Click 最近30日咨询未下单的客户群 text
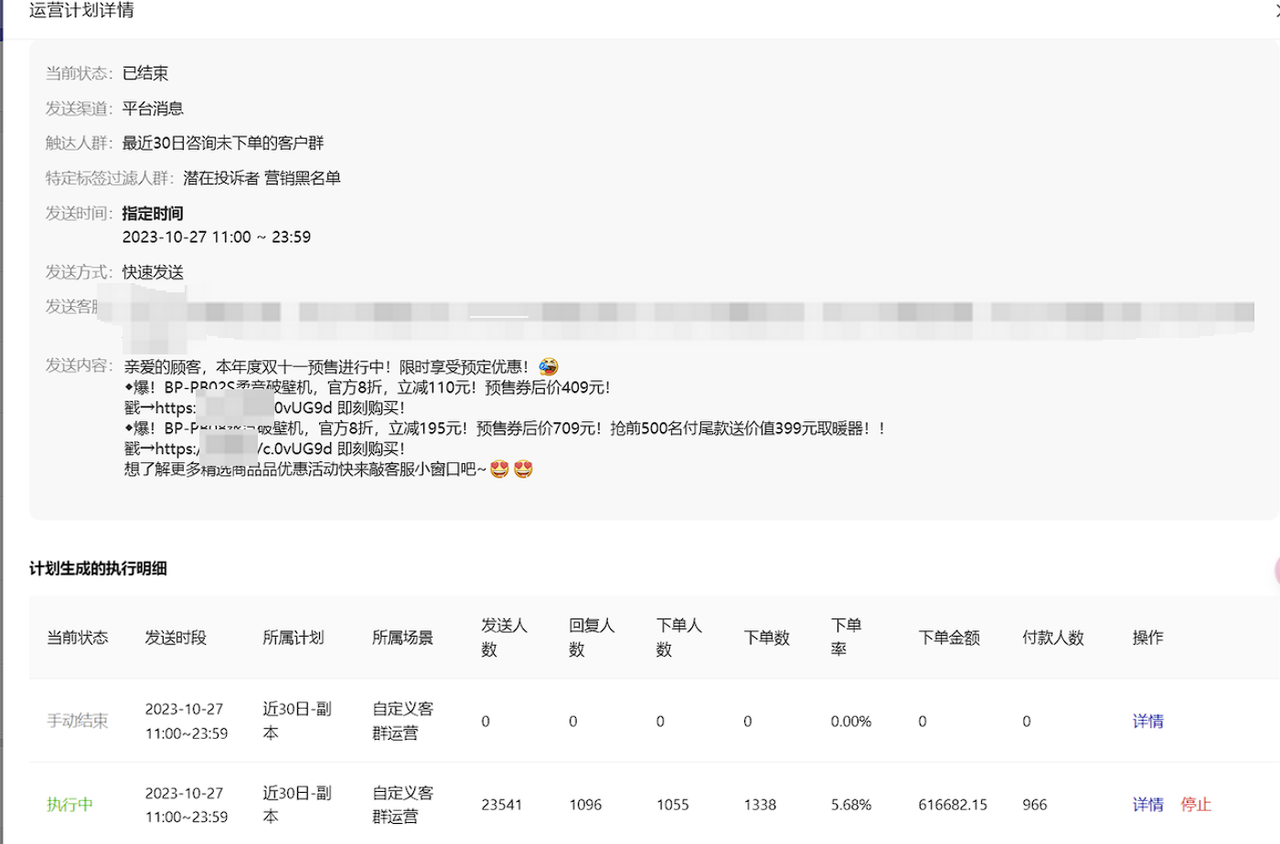 pyautogui.click(x=223, y=143)
